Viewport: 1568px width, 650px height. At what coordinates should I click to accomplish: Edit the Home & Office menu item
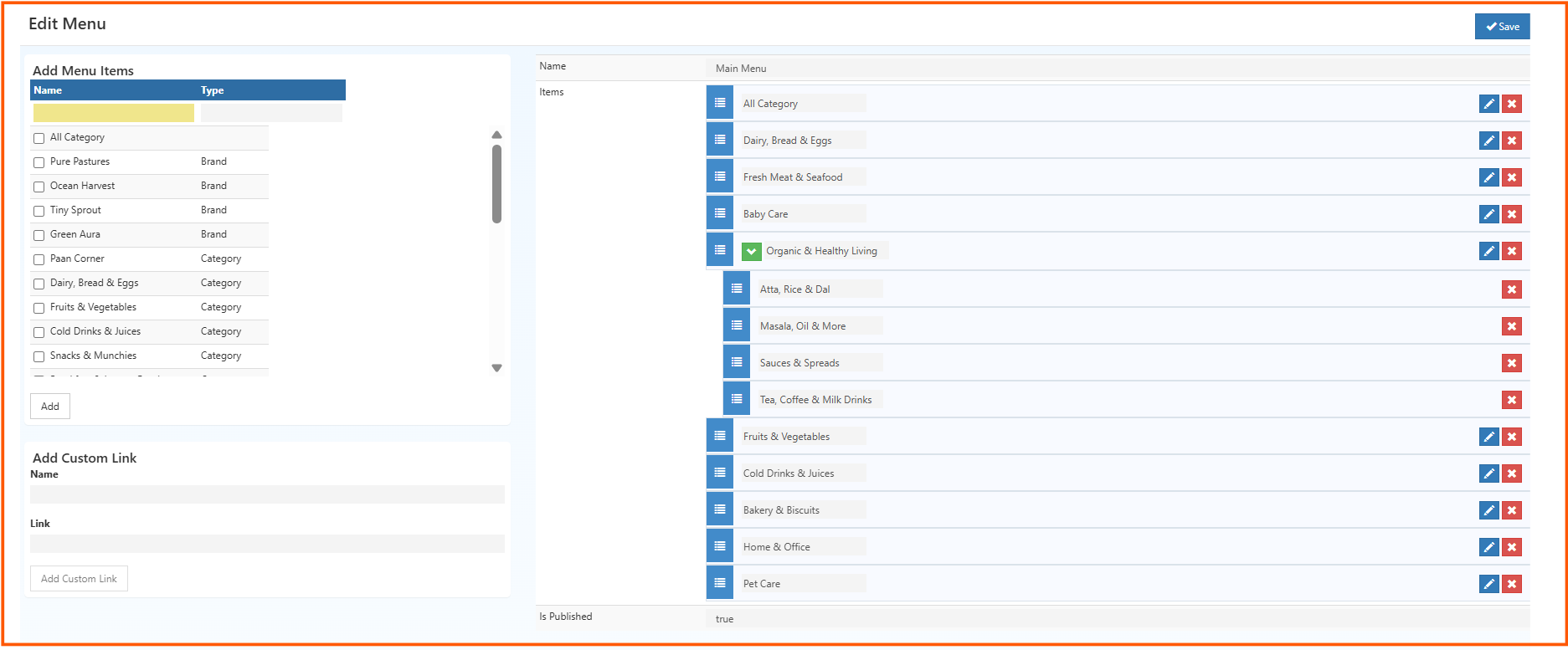pos(1488,547)
